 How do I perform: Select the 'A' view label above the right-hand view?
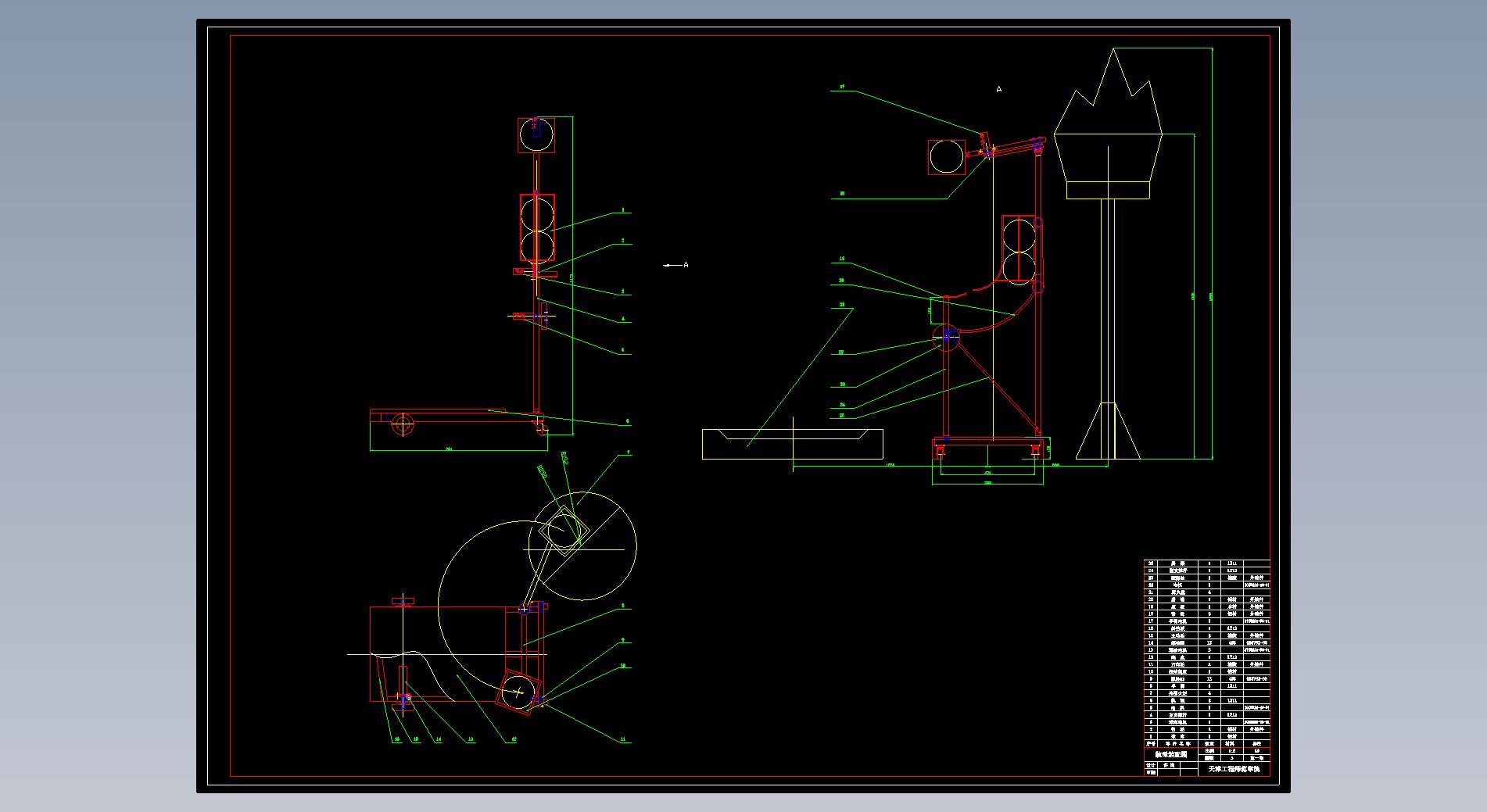point(998,89)
